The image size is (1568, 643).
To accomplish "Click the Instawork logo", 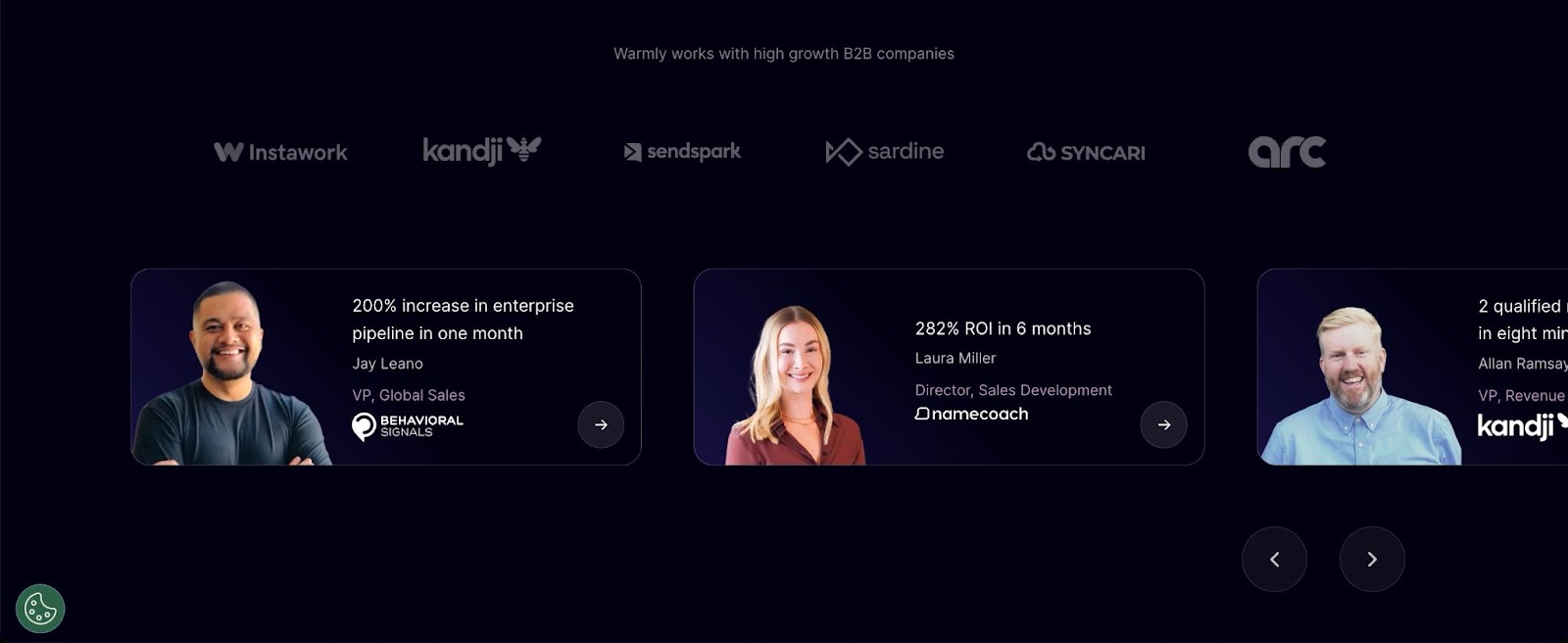I will [x=280, y=152].
